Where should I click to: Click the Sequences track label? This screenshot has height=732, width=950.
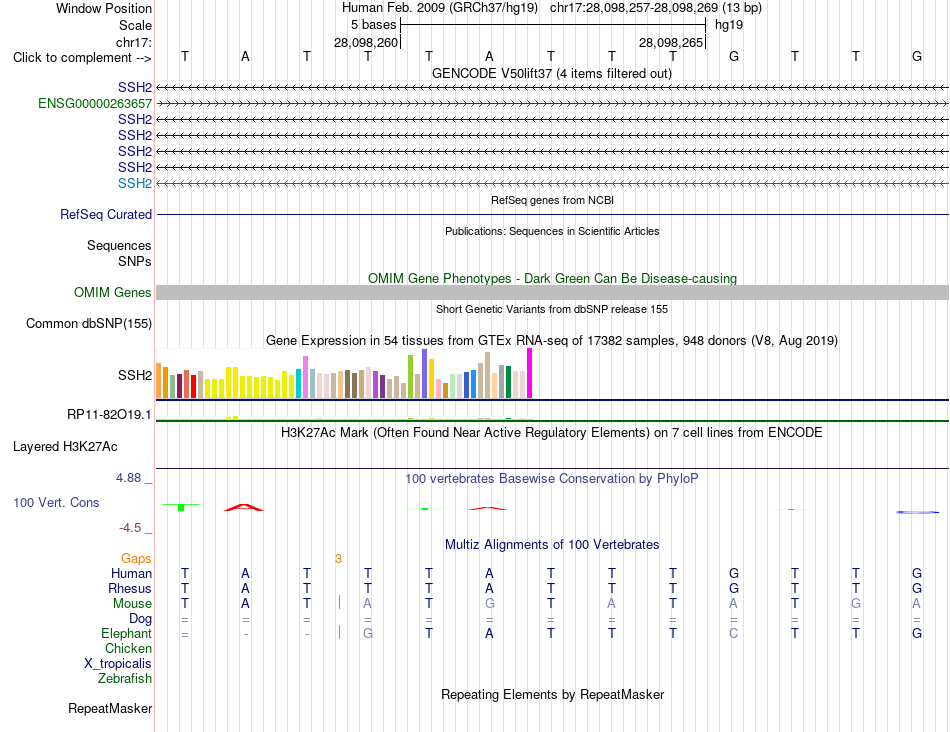119,245
